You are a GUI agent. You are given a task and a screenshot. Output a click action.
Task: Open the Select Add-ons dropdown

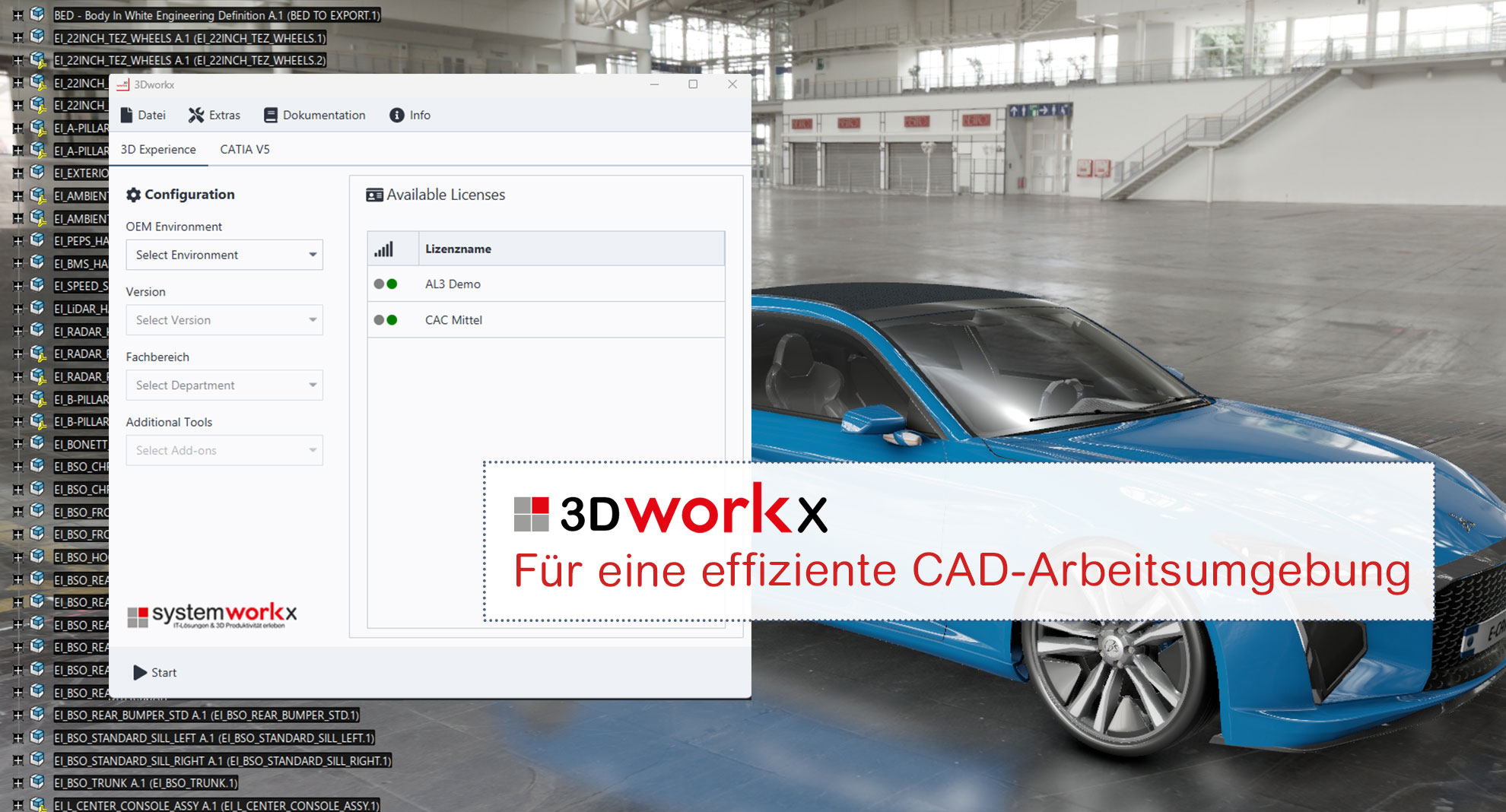[x=224, y=450]
